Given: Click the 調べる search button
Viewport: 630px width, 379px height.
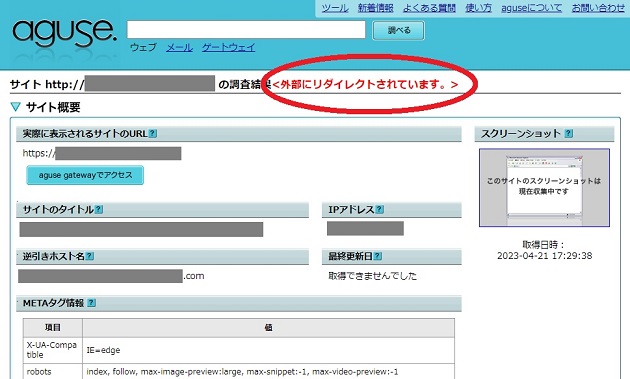Looking at the screenshot, I should coord(399,31).
